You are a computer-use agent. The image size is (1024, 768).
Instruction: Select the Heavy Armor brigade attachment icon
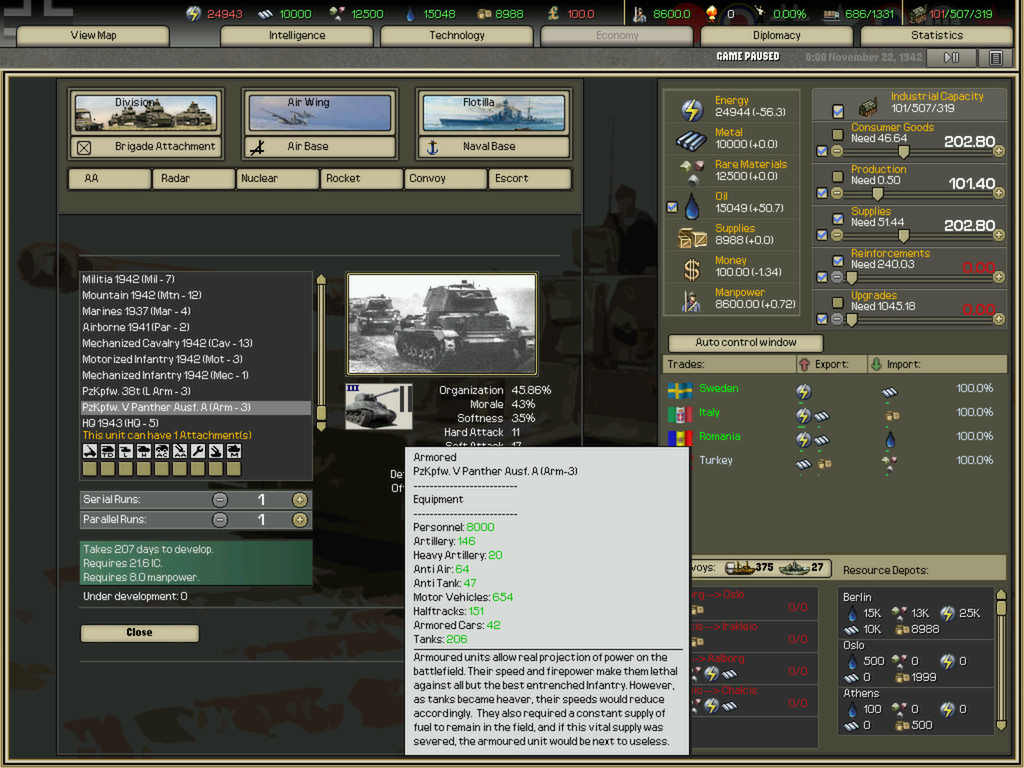coord(144,450)
